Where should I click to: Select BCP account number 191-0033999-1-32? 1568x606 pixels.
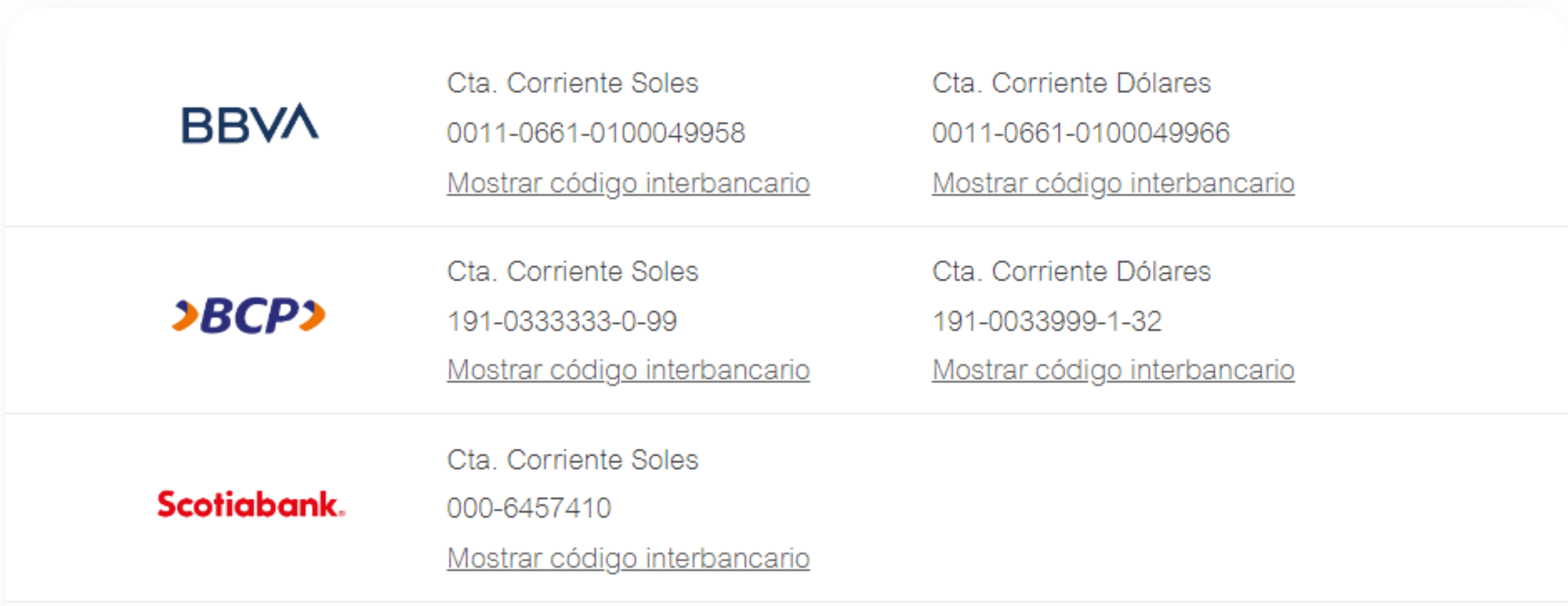pyautogui.click(x=1047, y=321)
